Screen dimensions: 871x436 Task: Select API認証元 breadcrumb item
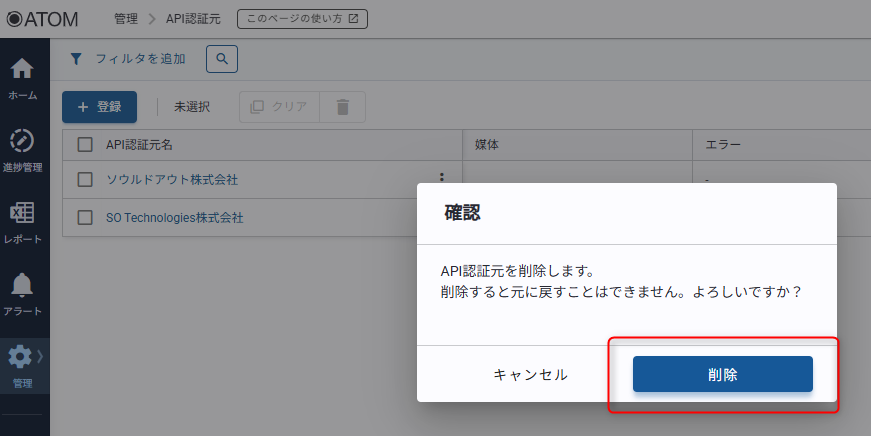pyautogui.click(x=193, y=18)
